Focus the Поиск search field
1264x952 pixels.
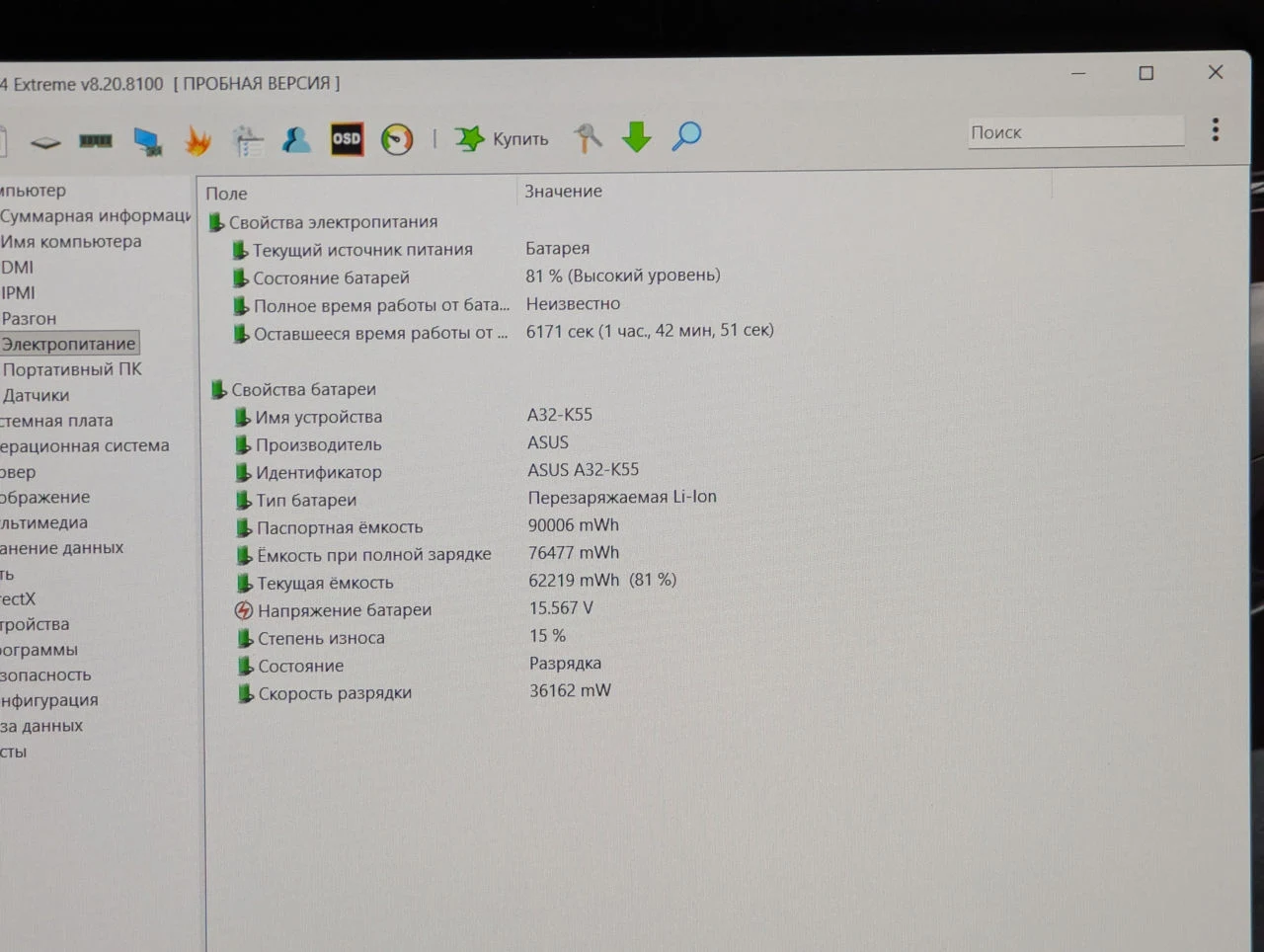pyautogui.click(x=1075, y=132)
